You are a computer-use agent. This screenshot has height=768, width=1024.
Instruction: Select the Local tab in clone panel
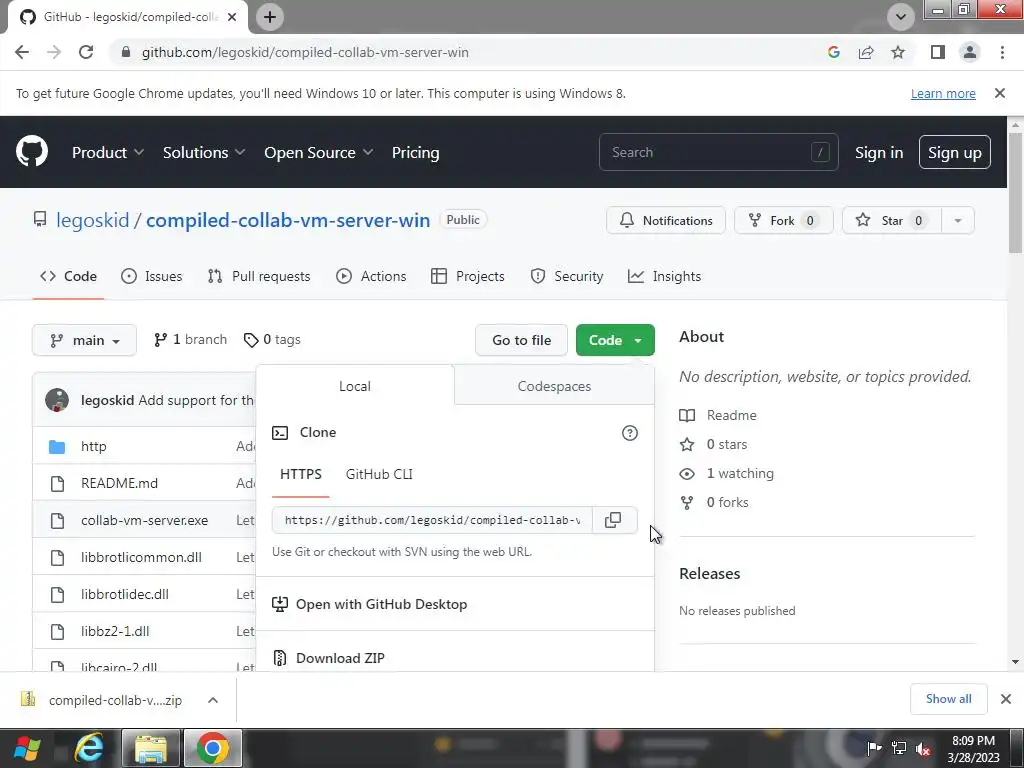355,386
